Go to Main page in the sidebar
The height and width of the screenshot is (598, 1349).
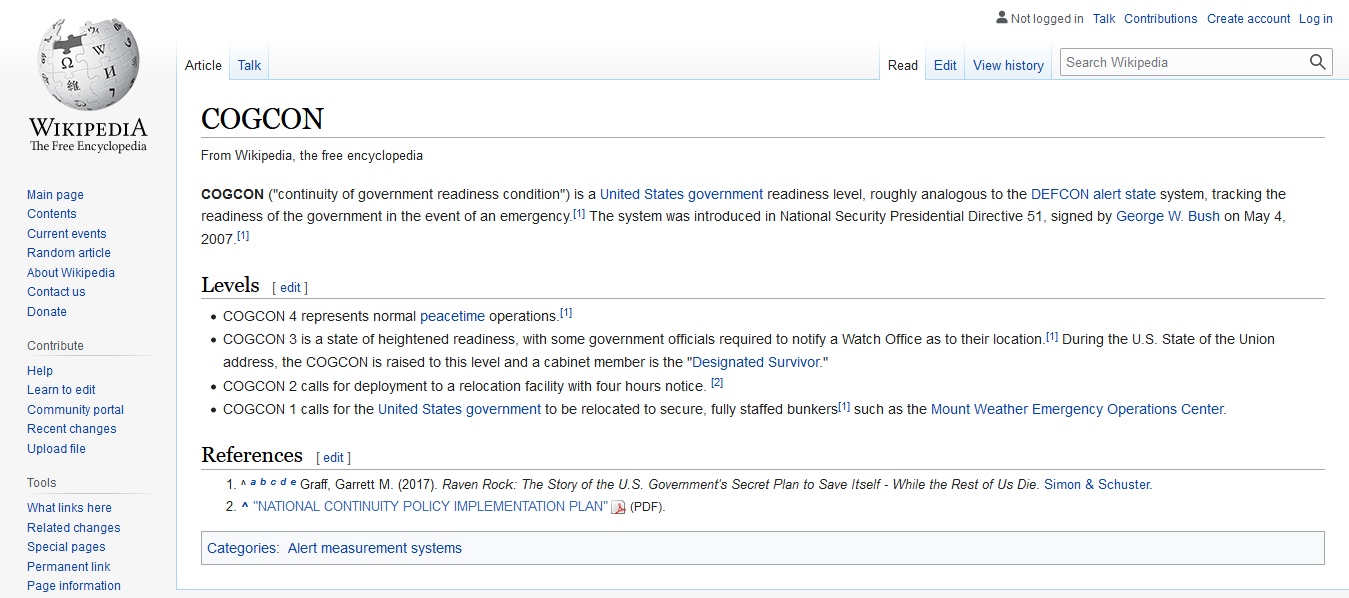click(55, 195)
